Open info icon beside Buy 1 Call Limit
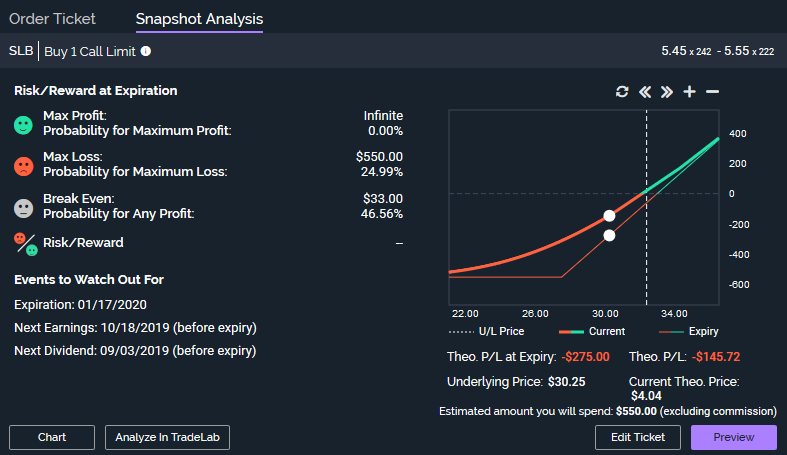The width and height of the screenshot is (787, 455). tap(146, 51)
